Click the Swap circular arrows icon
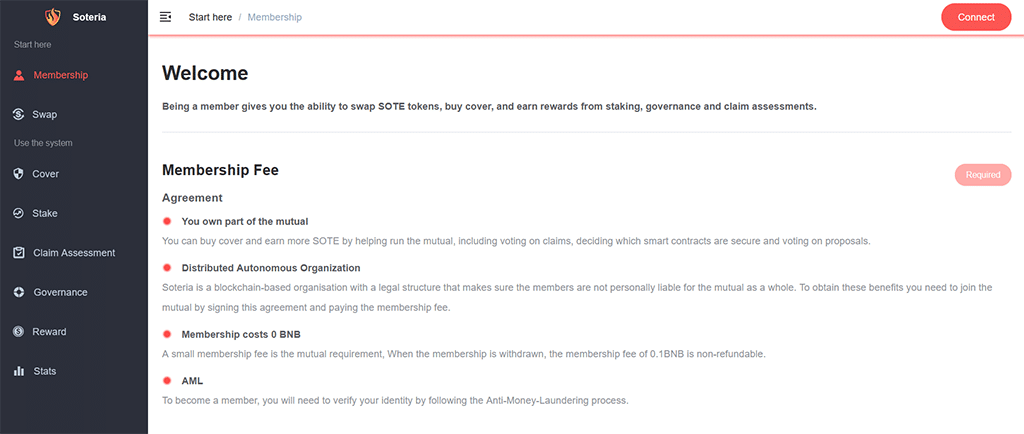The height and width of the screenshot is (434, 1024). [19, 114]
